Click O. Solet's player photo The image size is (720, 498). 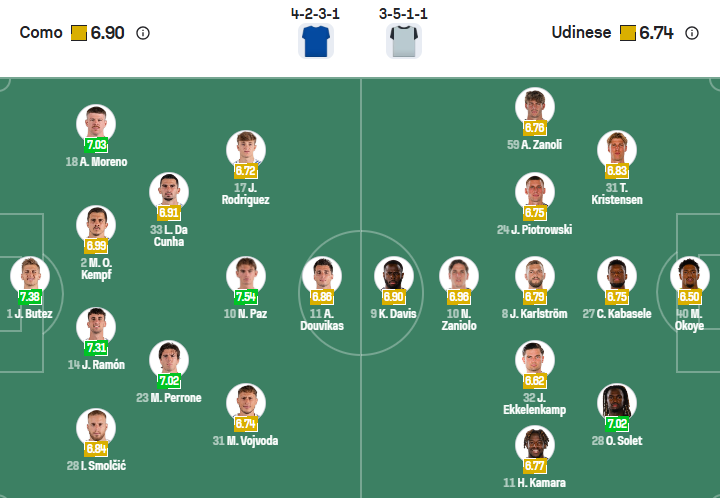click(617, 402)
